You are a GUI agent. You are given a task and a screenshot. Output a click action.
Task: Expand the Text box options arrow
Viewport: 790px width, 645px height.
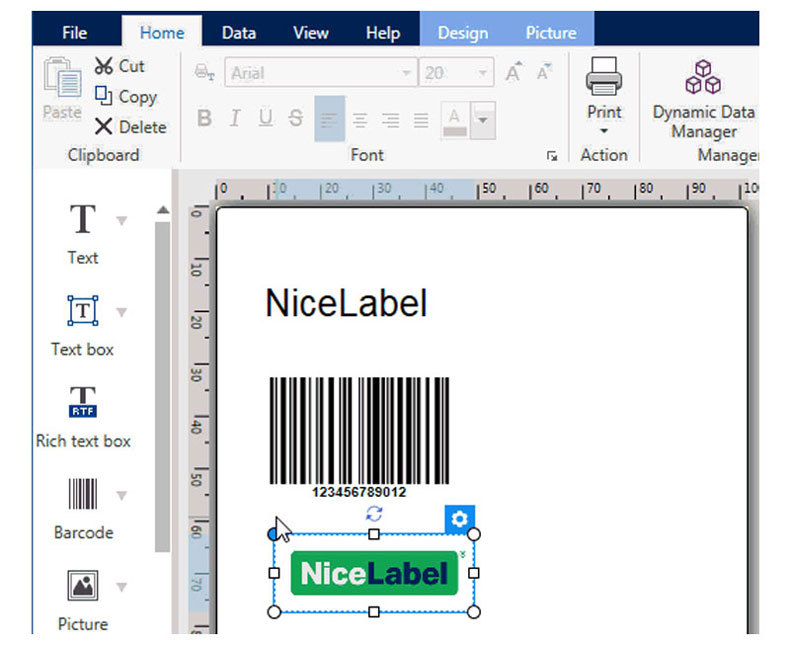(x=121, y=312)
